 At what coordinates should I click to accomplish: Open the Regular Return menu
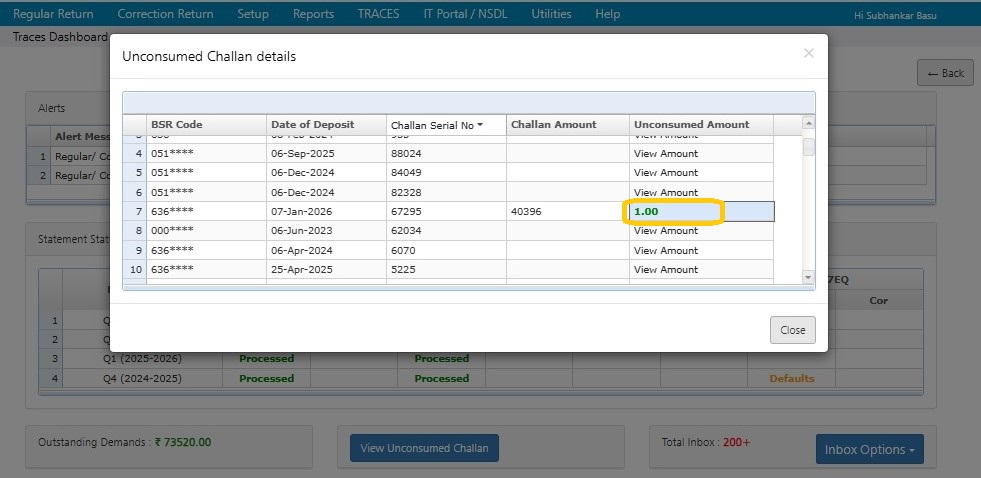click(53, 14)
